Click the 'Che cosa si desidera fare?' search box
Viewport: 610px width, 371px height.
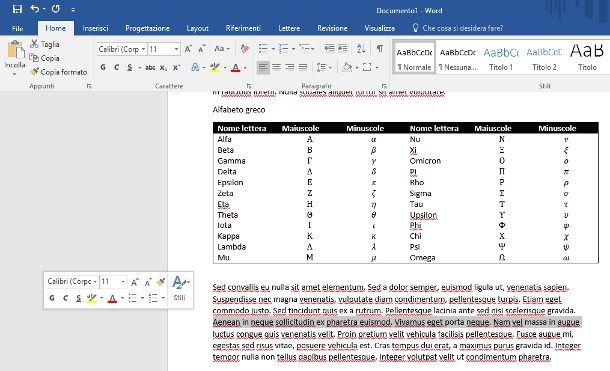coord(458,28)
